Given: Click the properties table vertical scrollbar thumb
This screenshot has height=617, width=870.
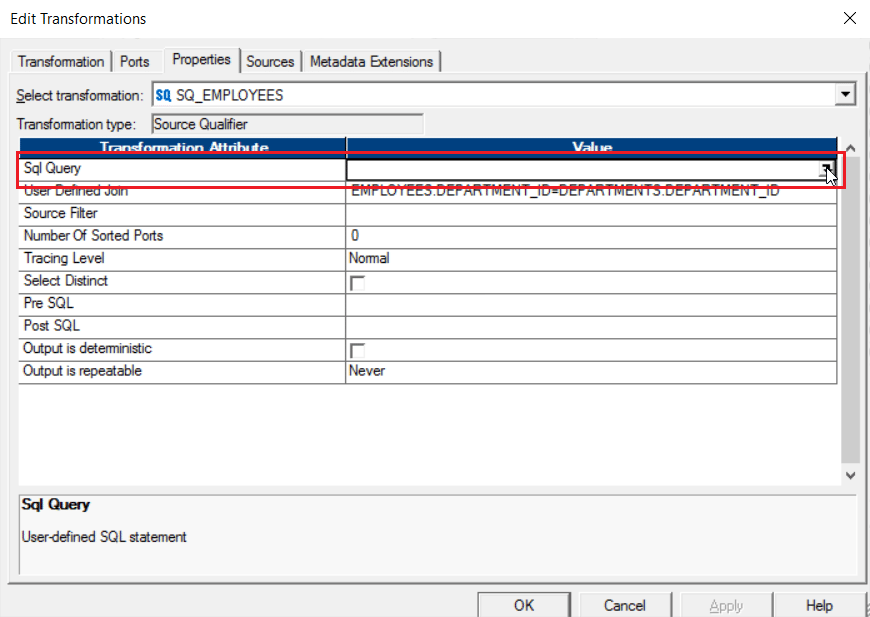Looking at the screenshot, I should (x=850, y=310).
